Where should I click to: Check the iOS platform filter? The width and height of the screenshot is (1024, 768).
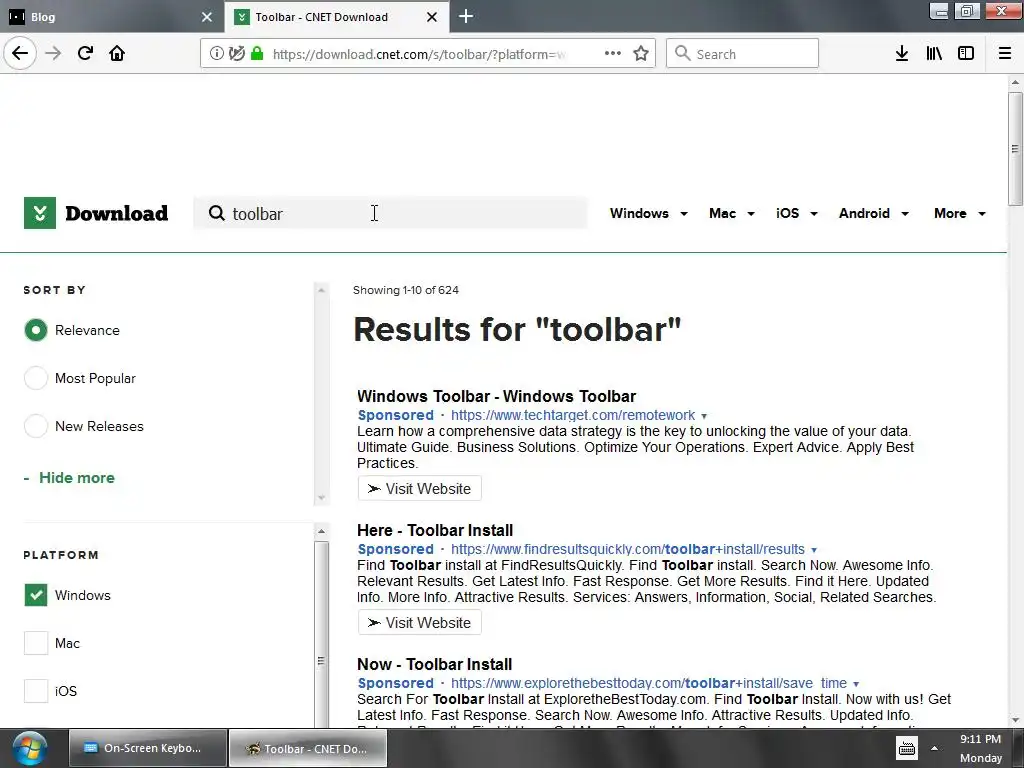pos(36,691)
